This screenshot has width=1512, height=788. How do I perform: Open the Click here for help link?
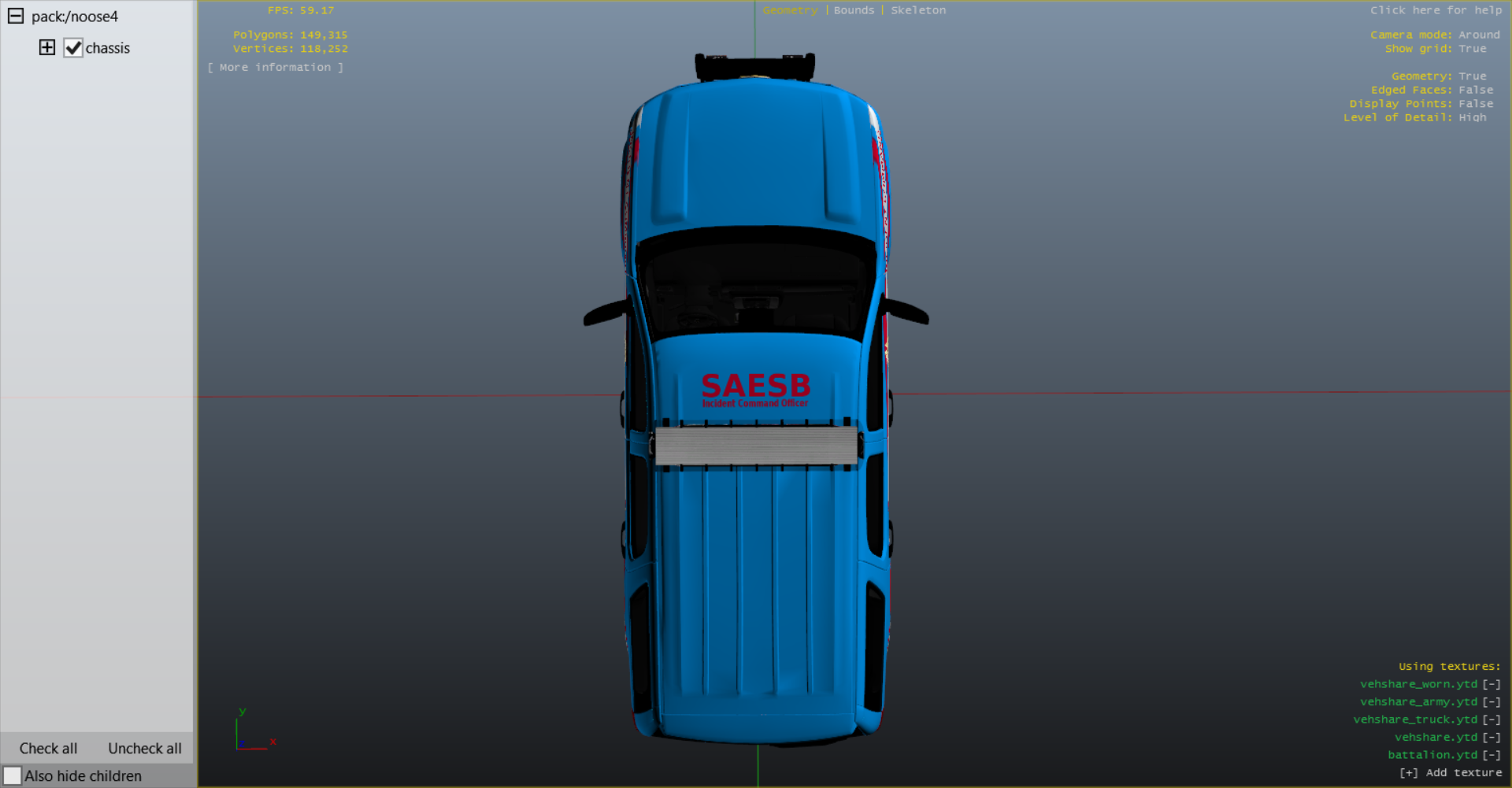(1436, 10)
